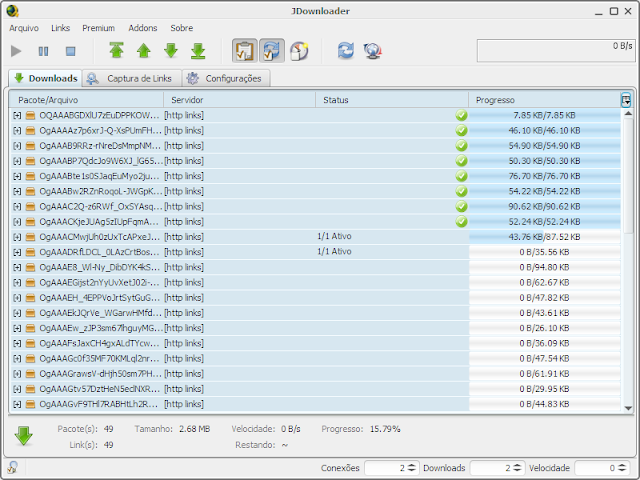Screen dimensions: 640x480
Task: Click the Downloads count stepper spinner
Action: [x=517, y=468]
